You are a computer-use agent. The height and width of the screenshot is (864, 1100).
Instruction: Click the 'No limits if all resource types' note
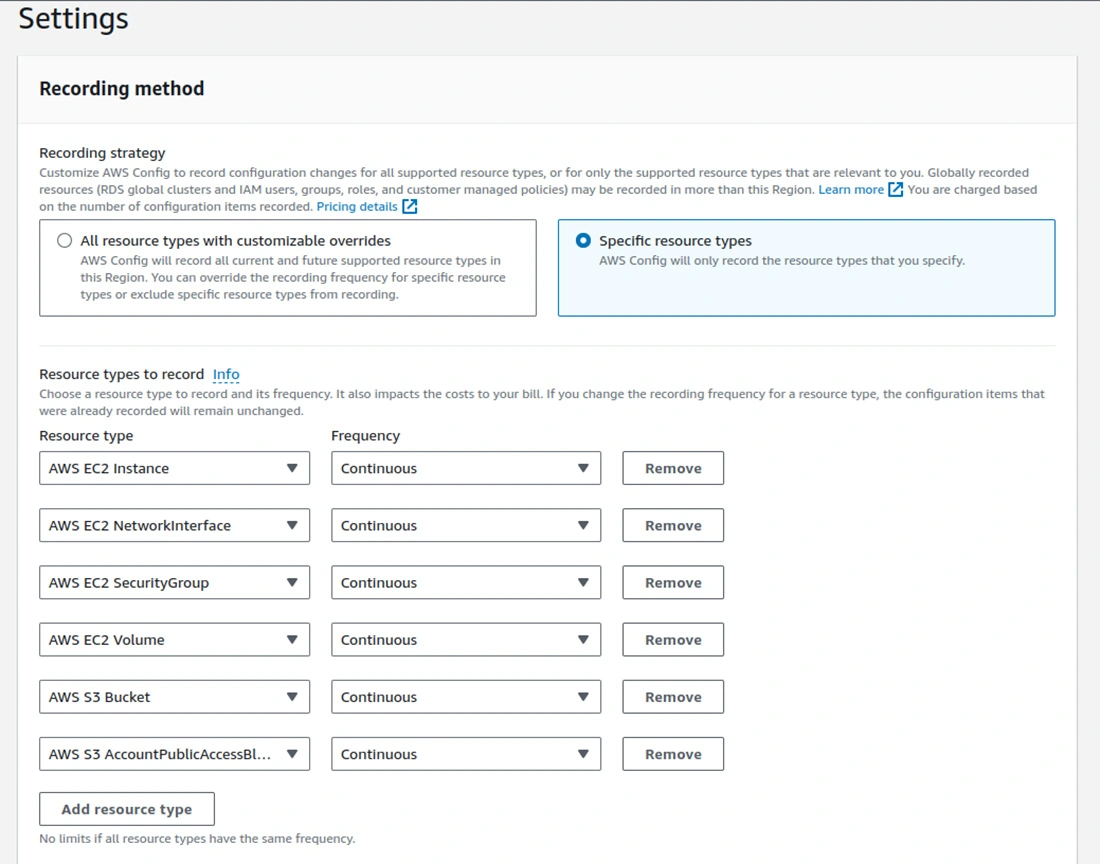pos(197,838)
